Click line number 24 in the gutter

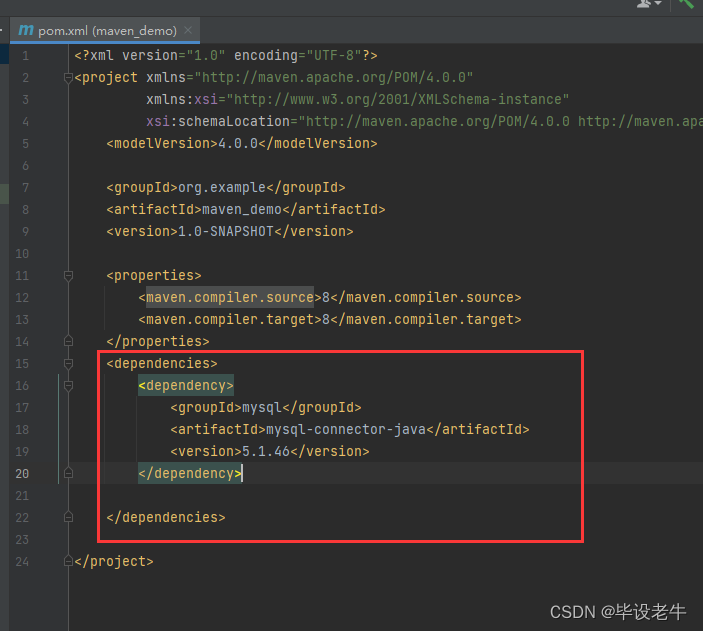click(22, 562)
